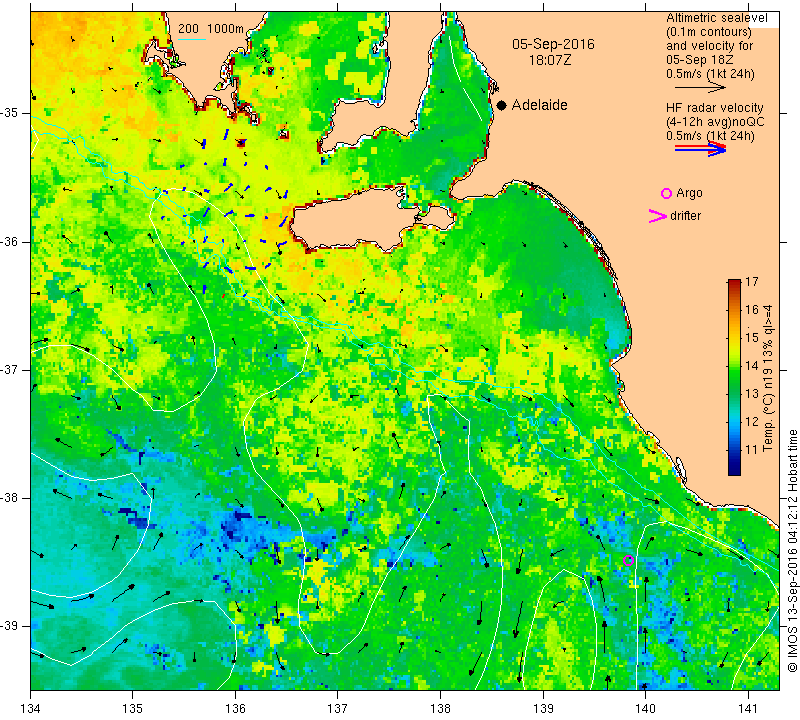Viewport: 800px width, 720px height.
Task: Click the magenta drifter legend symbol
Action: click(657, 216)
